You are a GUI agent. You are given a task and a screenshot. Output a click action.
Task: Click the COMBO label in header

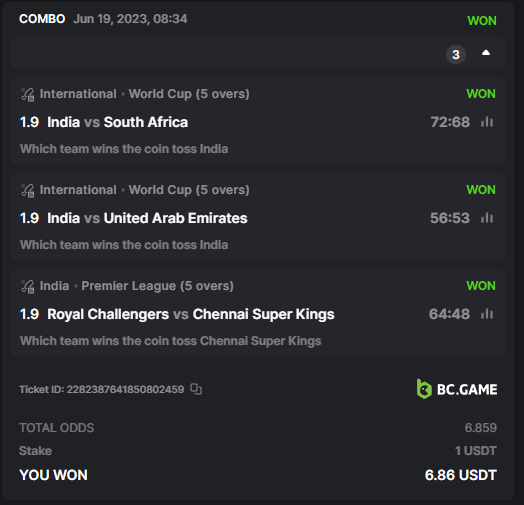point(42,19)
